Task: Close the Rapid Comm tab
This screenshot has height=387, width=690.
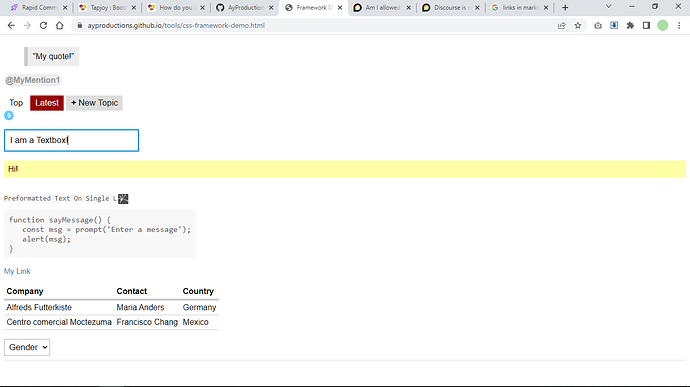Action: click(x=65, y=7)
